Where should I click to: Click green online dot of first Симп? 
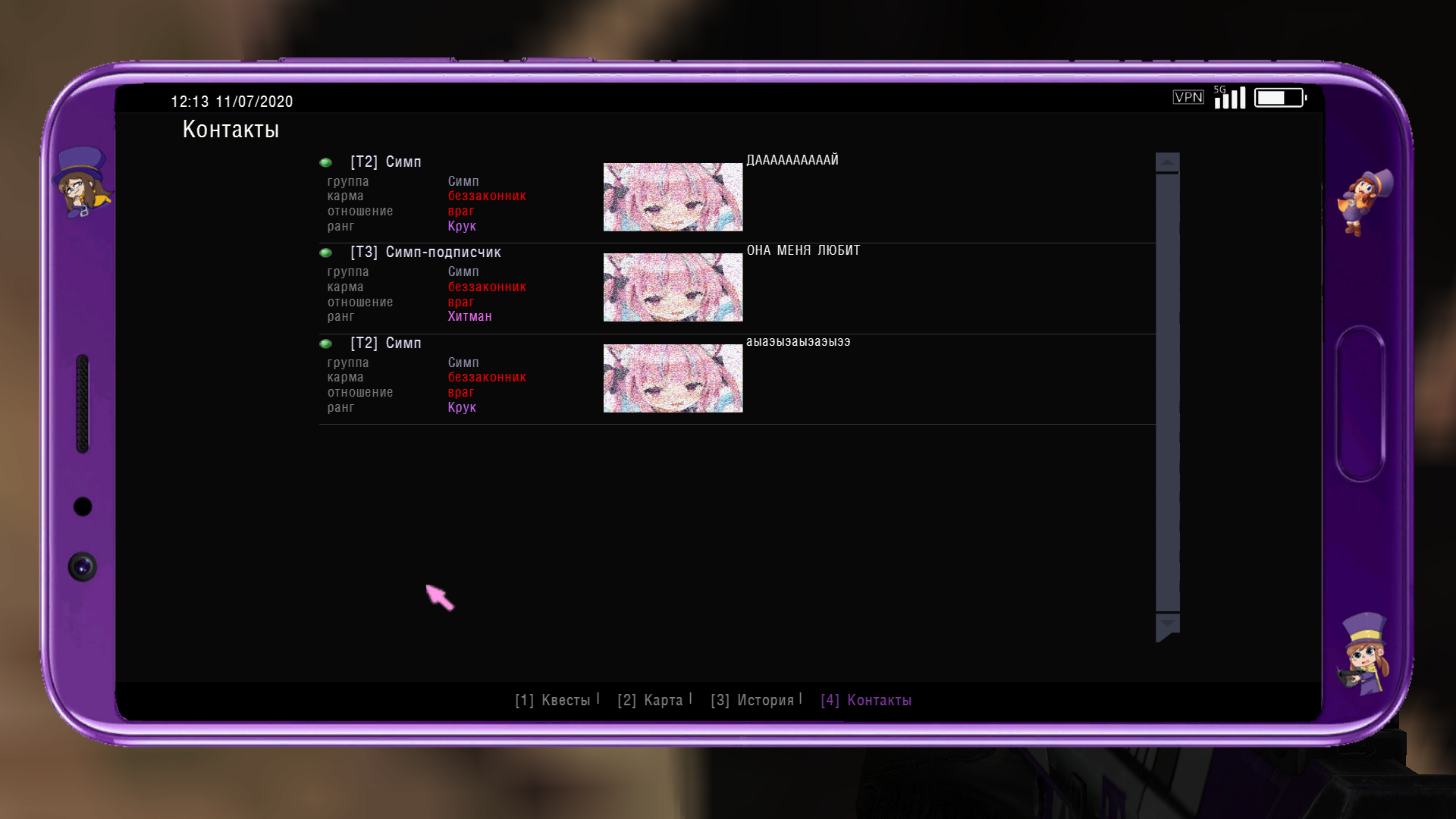point(326,162)
